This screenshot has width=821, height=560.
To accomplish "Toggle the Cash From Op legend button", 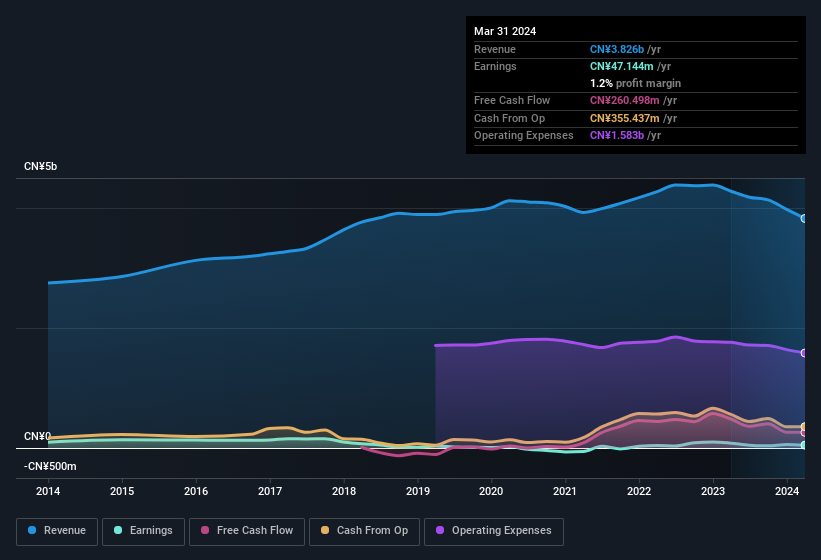I will (364, 531).
